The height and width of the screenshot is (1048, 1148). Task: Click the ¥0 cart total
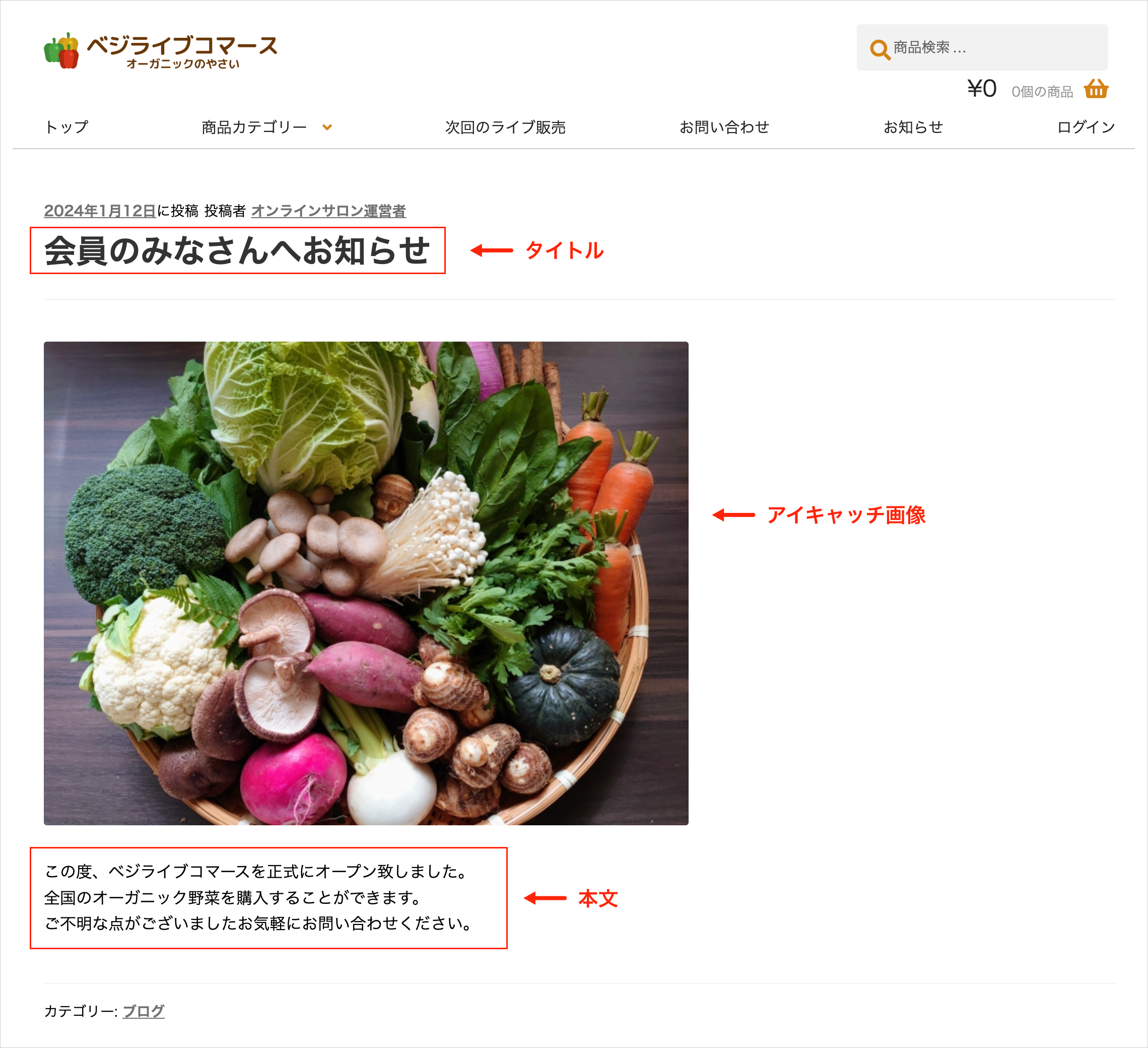[x=981, y=89]
